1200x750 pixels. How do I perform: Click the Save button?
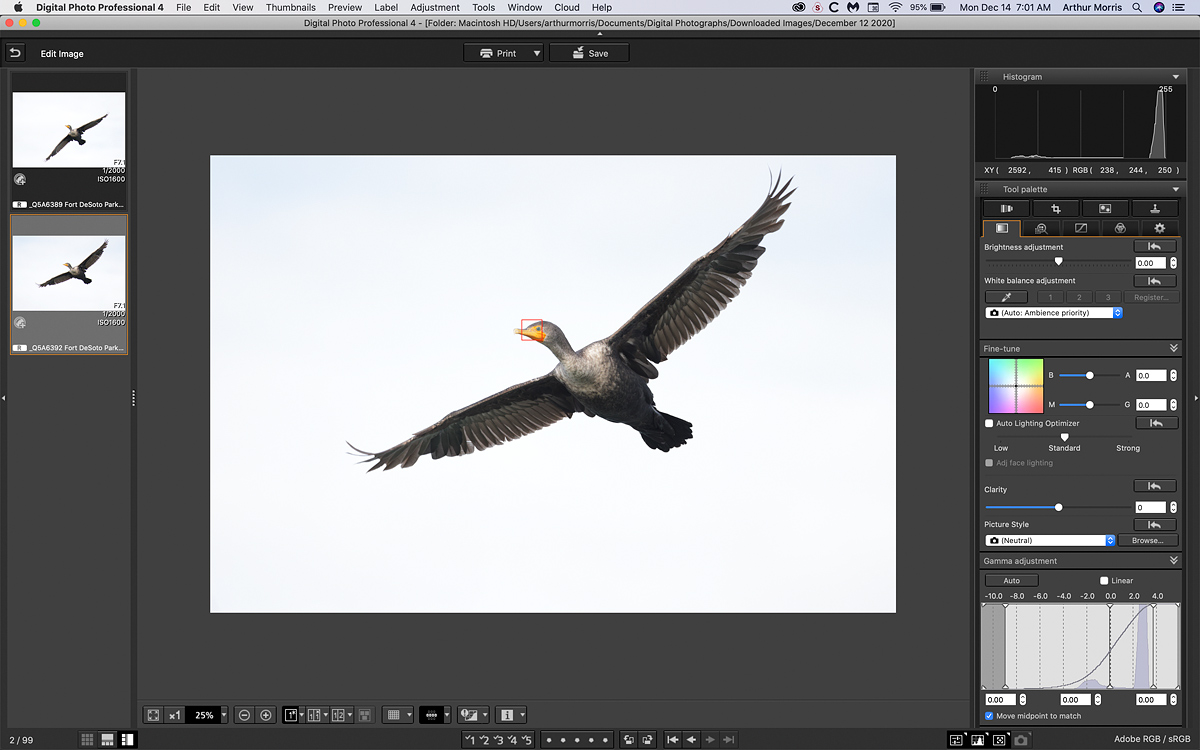pos(589,53)
